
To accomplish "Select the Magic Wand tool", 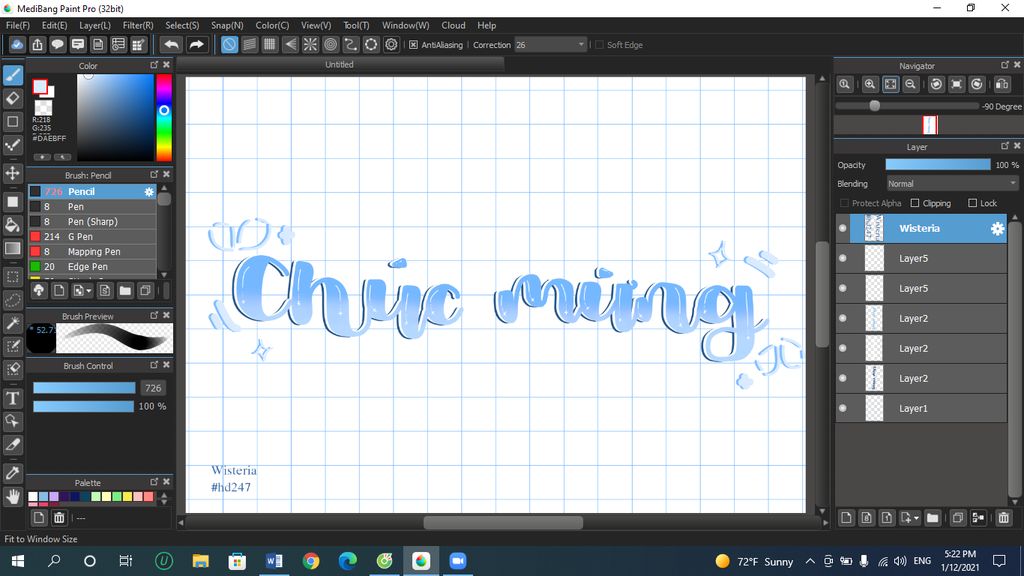I will [12, 323].
